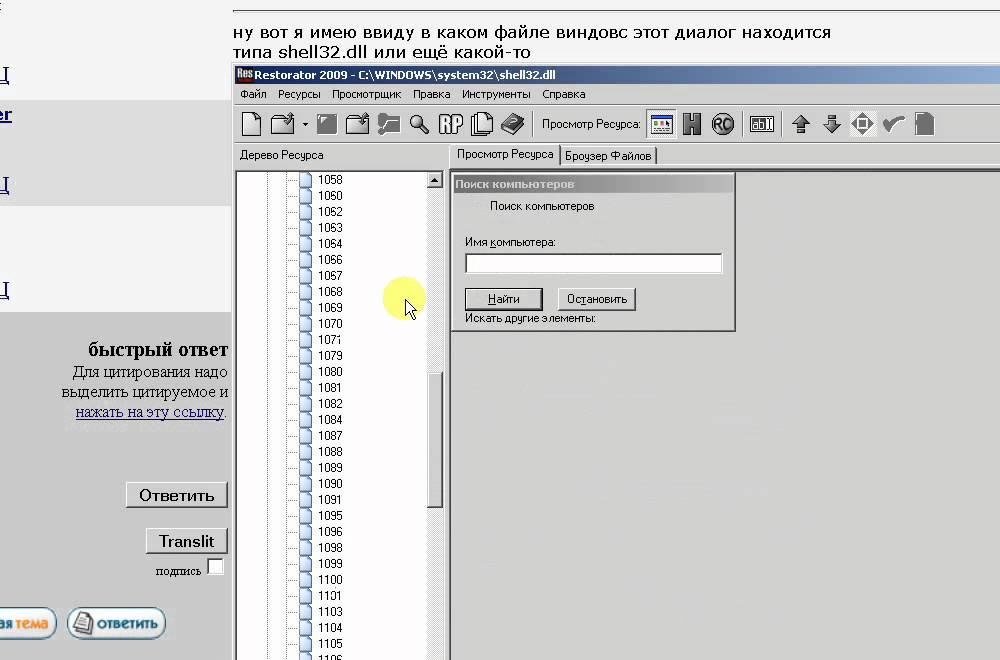The height and width of the screenshot is (660, 1000).
Task: Click page icon of resource 1082
Action: coord(305,404)
